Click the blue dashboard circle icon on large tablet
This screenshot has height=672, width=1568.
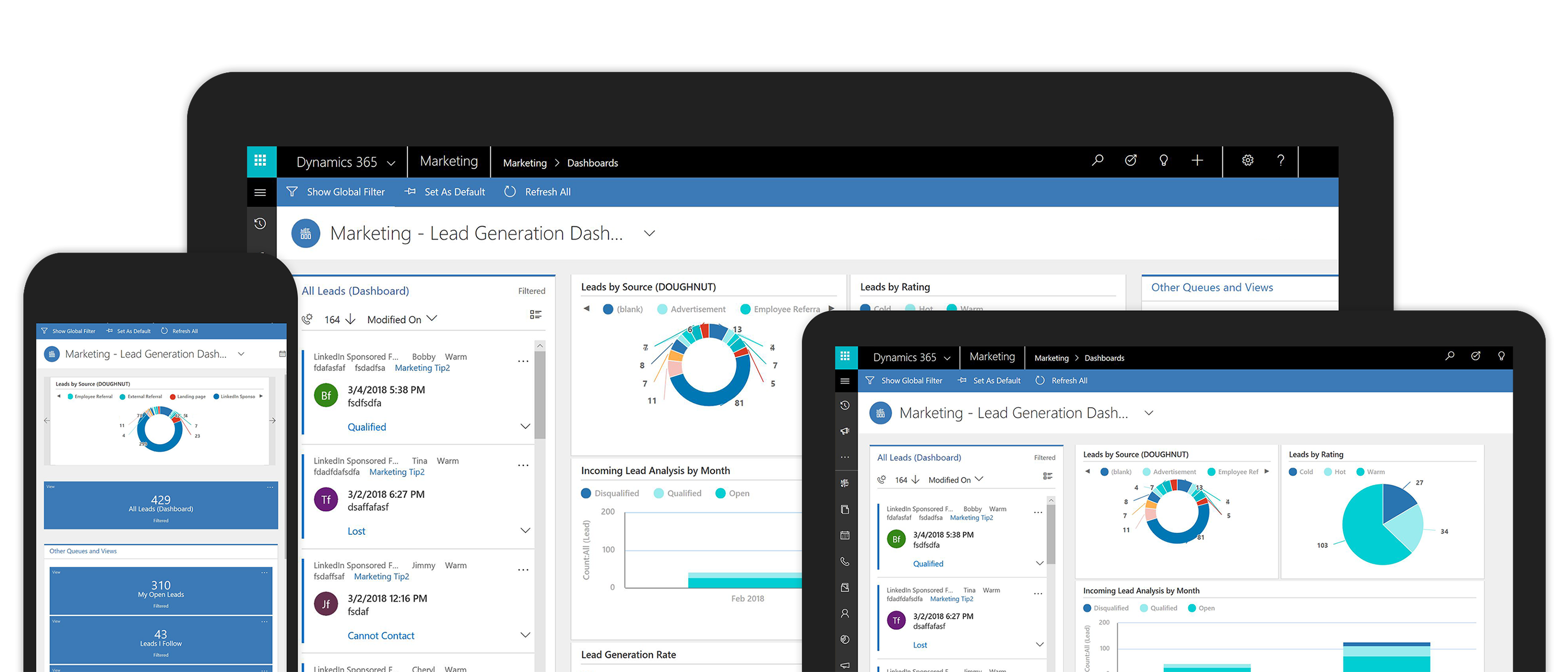(x=305, y=234)
